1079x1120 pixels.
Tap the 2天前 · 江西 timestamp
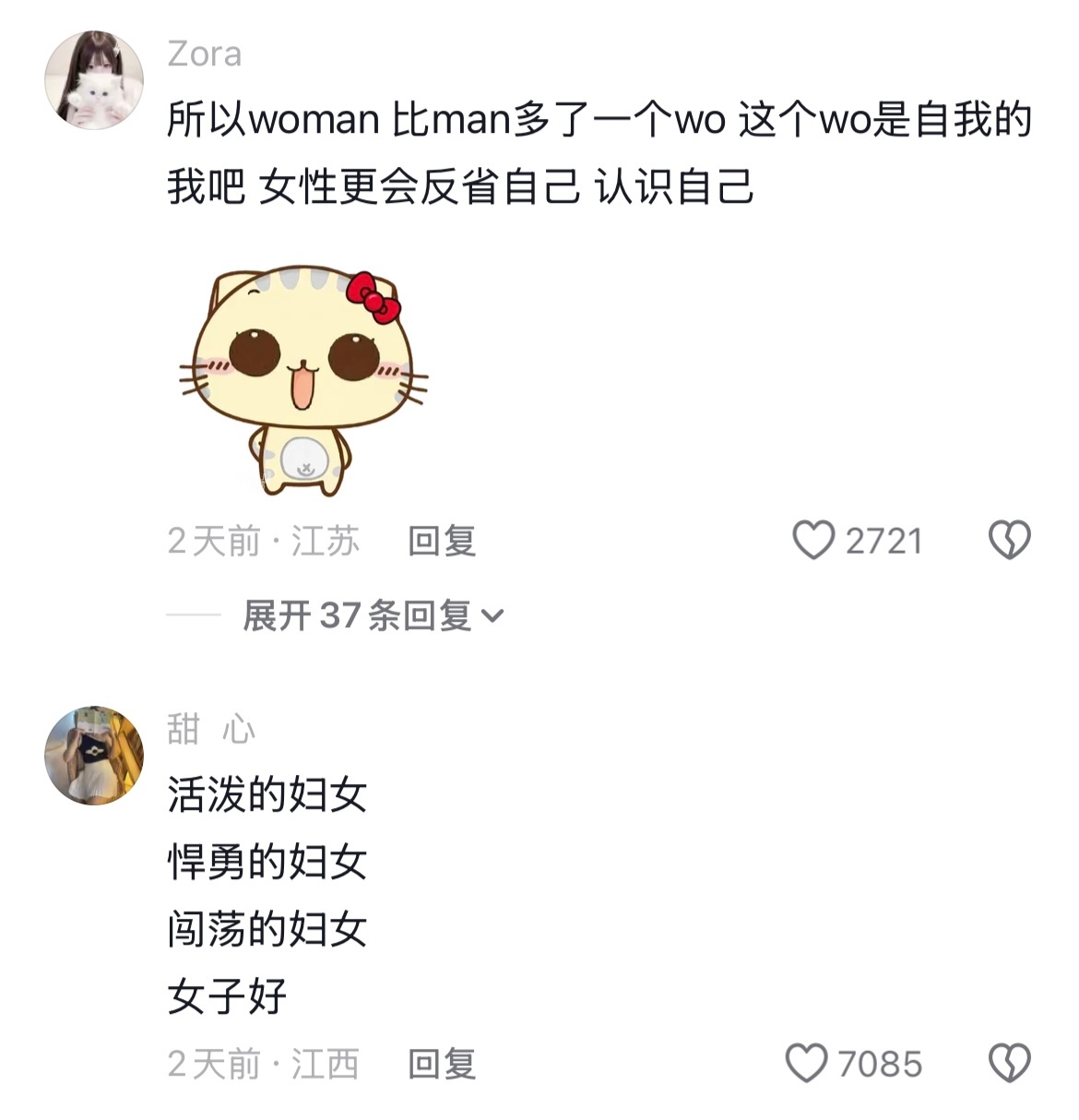pos(264,1064)
